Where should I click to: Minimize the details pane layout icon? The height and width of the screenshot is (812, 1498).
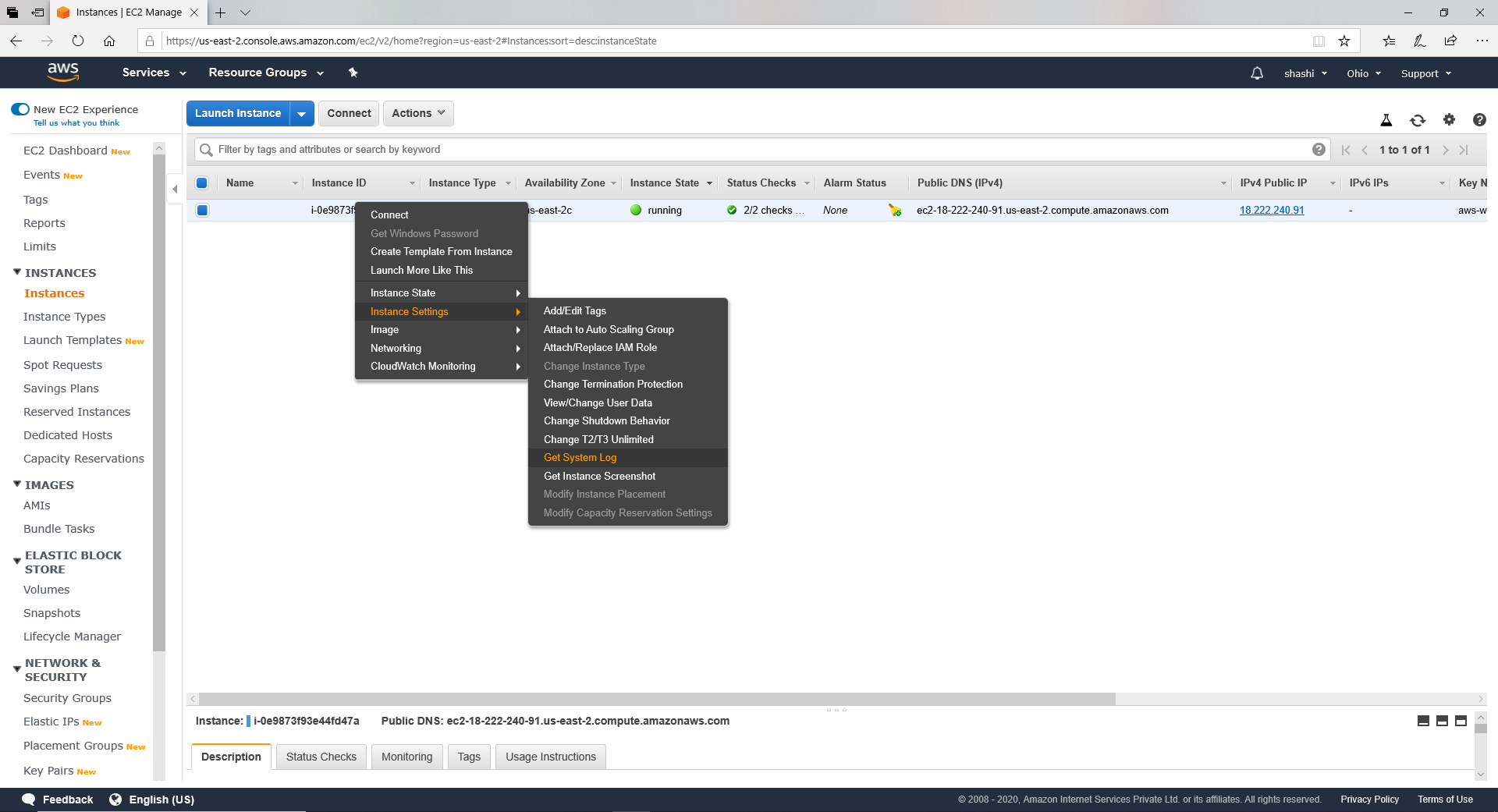pos(1423,721)
